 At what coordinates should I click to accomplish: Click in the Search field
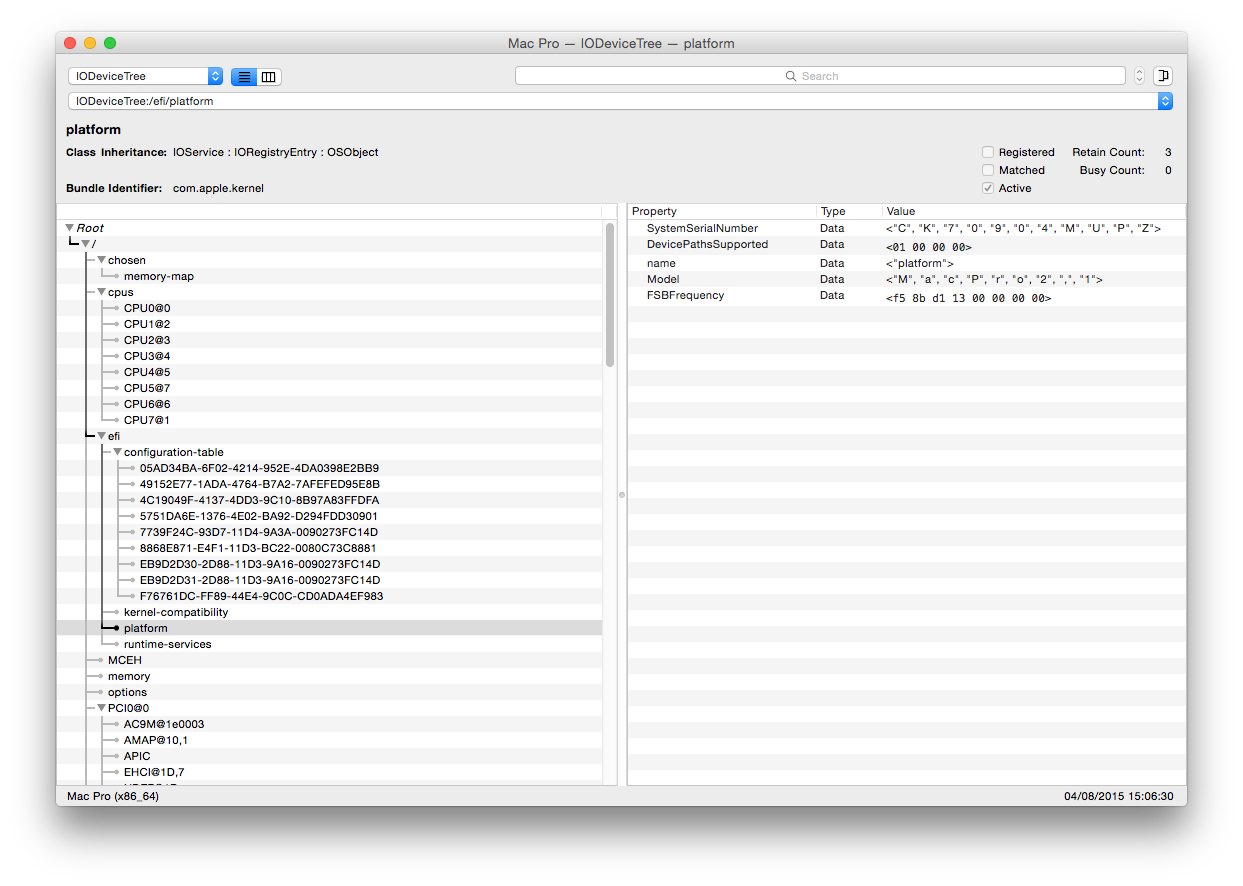point(820,76)
